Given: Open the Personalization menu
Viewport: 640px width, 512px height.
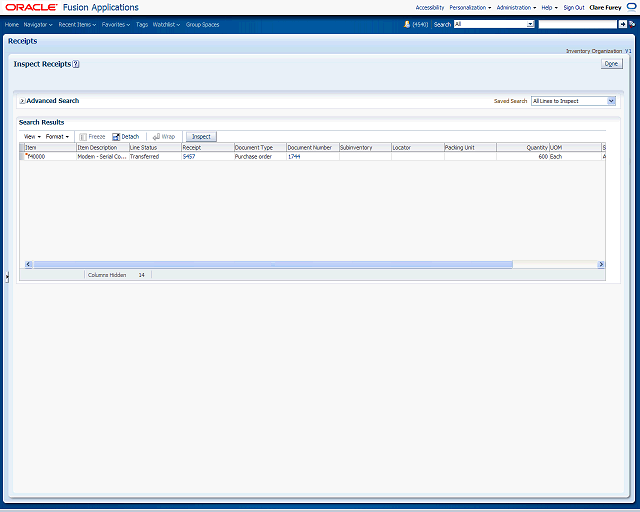Looking at the screenshot, I should [470, 7].
